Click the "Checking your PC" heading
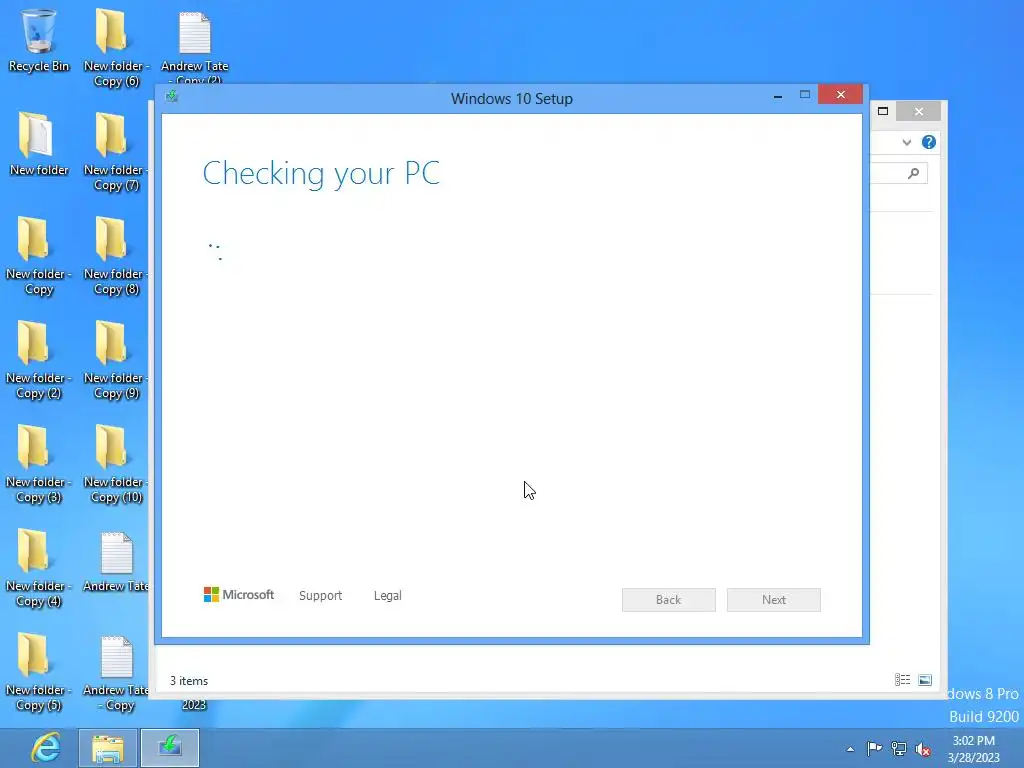This screenshot has width=1024, height=768. click(321, 174)
